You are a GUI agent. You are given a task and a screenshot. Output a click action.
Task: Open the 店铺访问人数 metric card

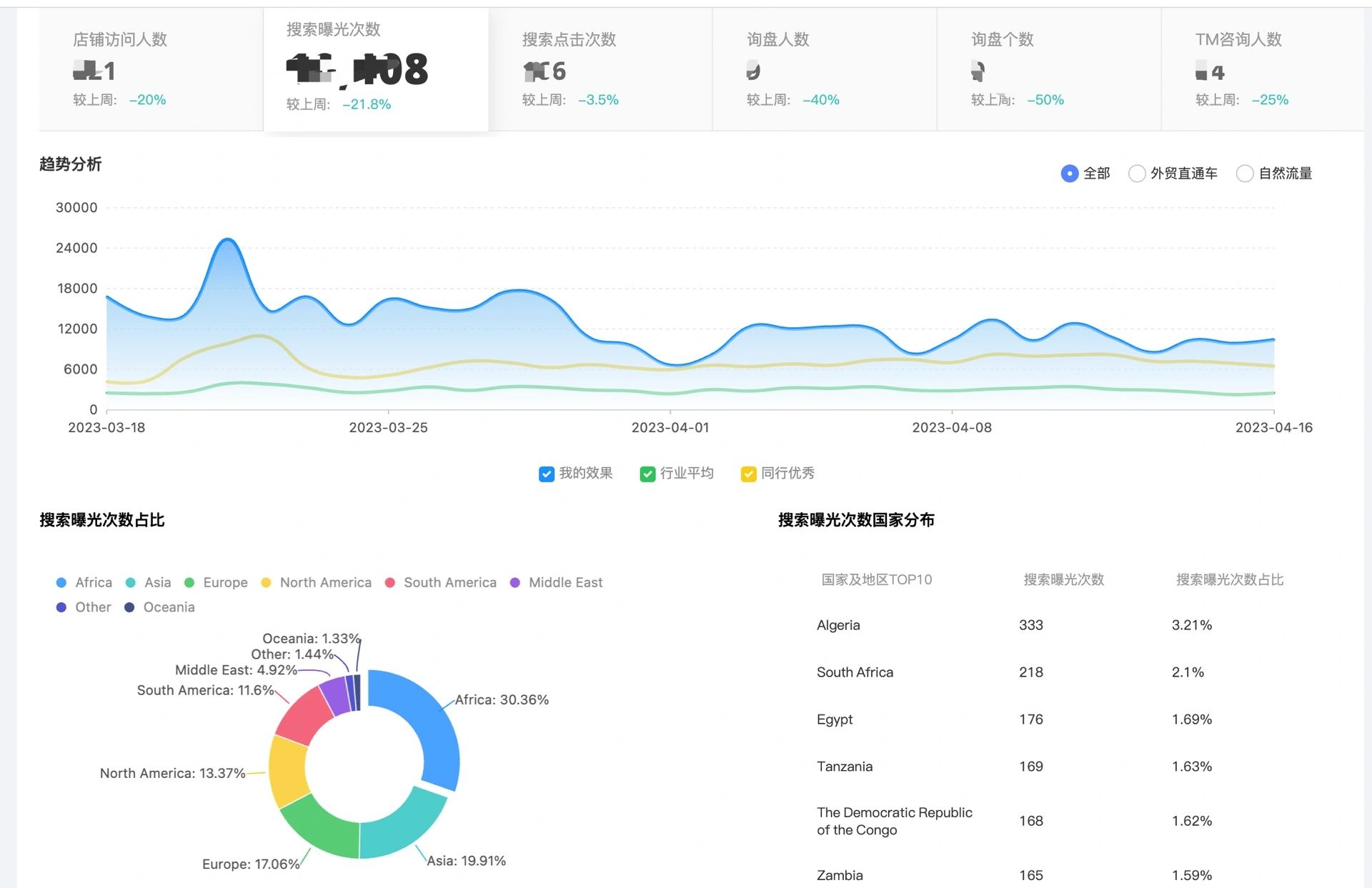coord(151,69)
